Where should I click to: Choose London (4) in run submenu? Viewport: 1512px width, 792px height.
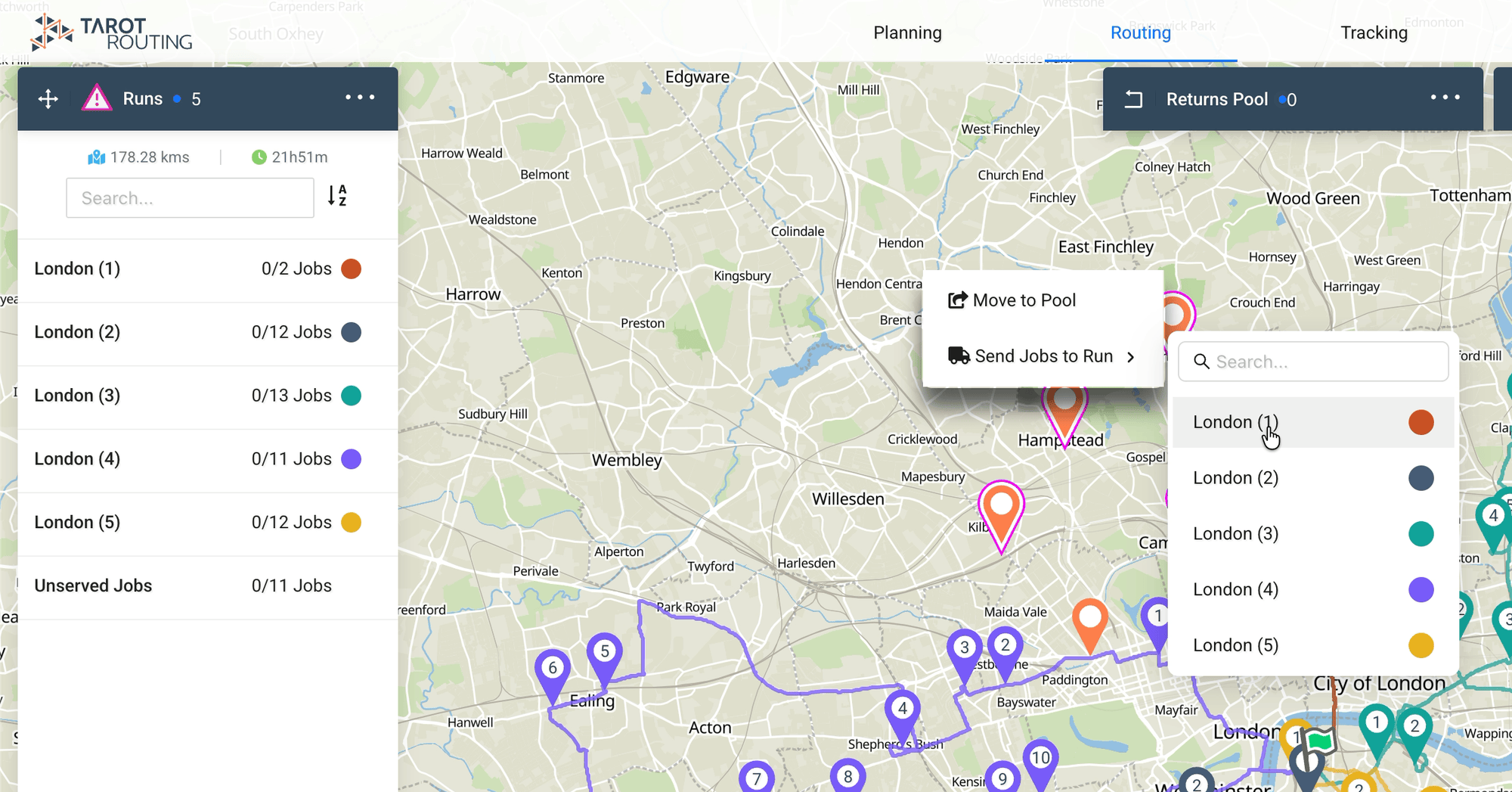click(1313, 589)
